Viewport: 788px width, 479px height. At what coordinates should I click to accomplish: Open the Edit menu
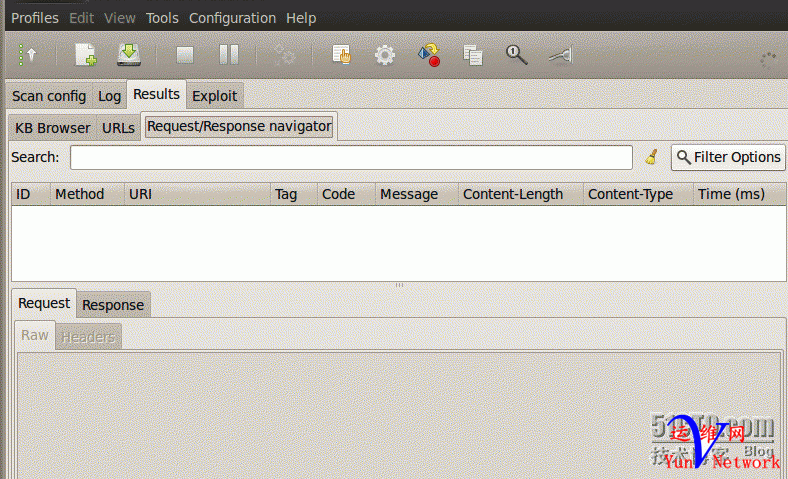click(81, 18)
